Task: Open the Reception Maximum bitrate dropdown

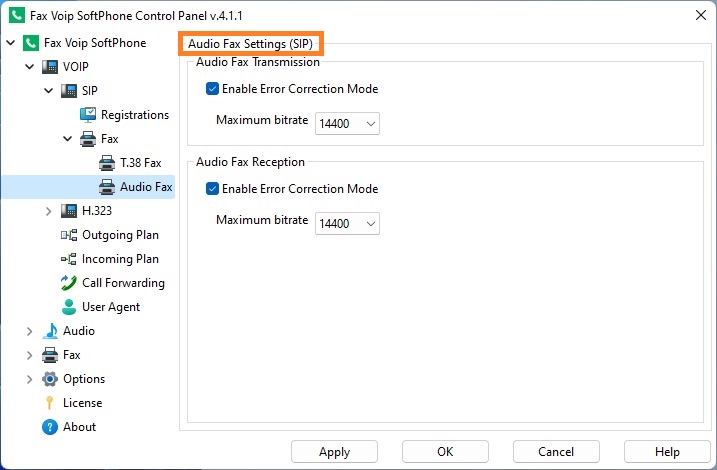Action: (x=347, y=224)
